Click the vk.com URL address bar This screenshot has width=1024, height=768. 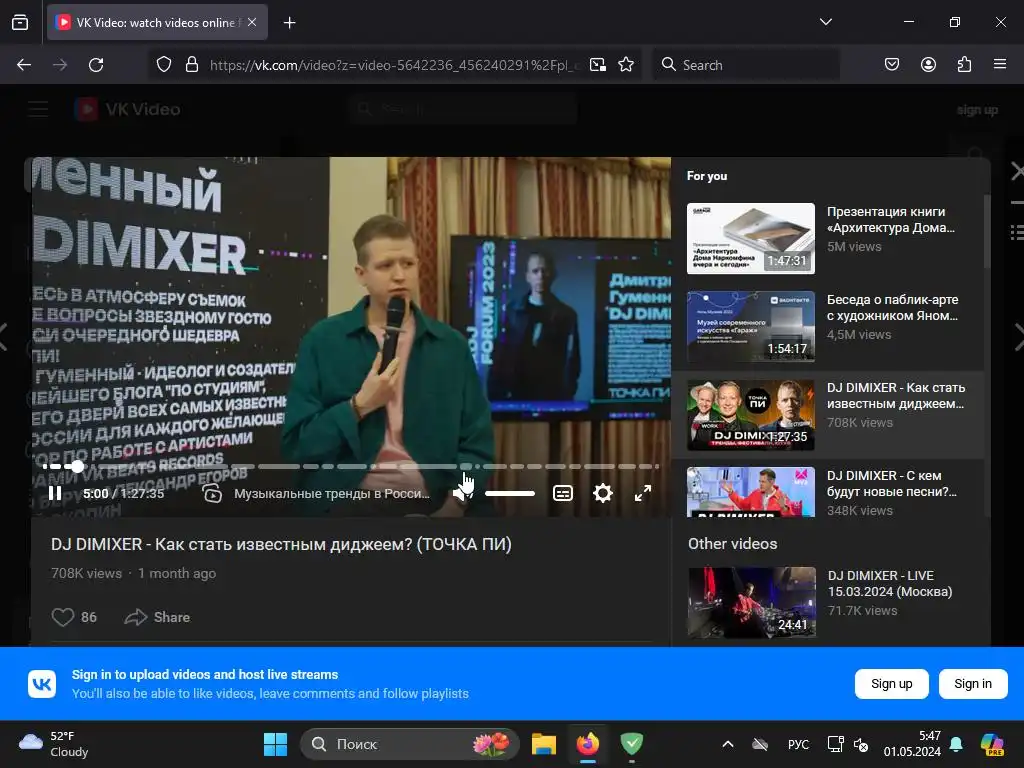[394, 65]
